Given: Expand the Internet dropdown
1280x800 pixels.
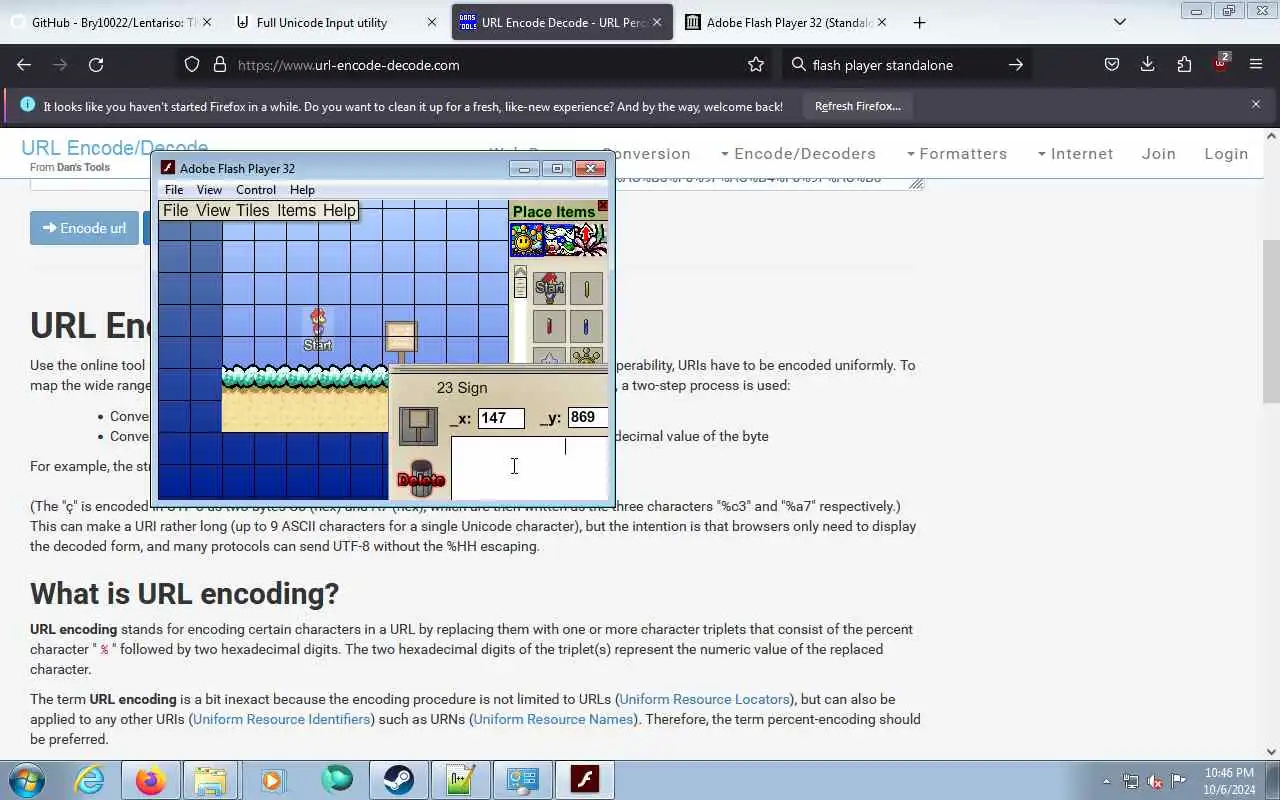Looking at the screenshot, I should (1075, 154).
